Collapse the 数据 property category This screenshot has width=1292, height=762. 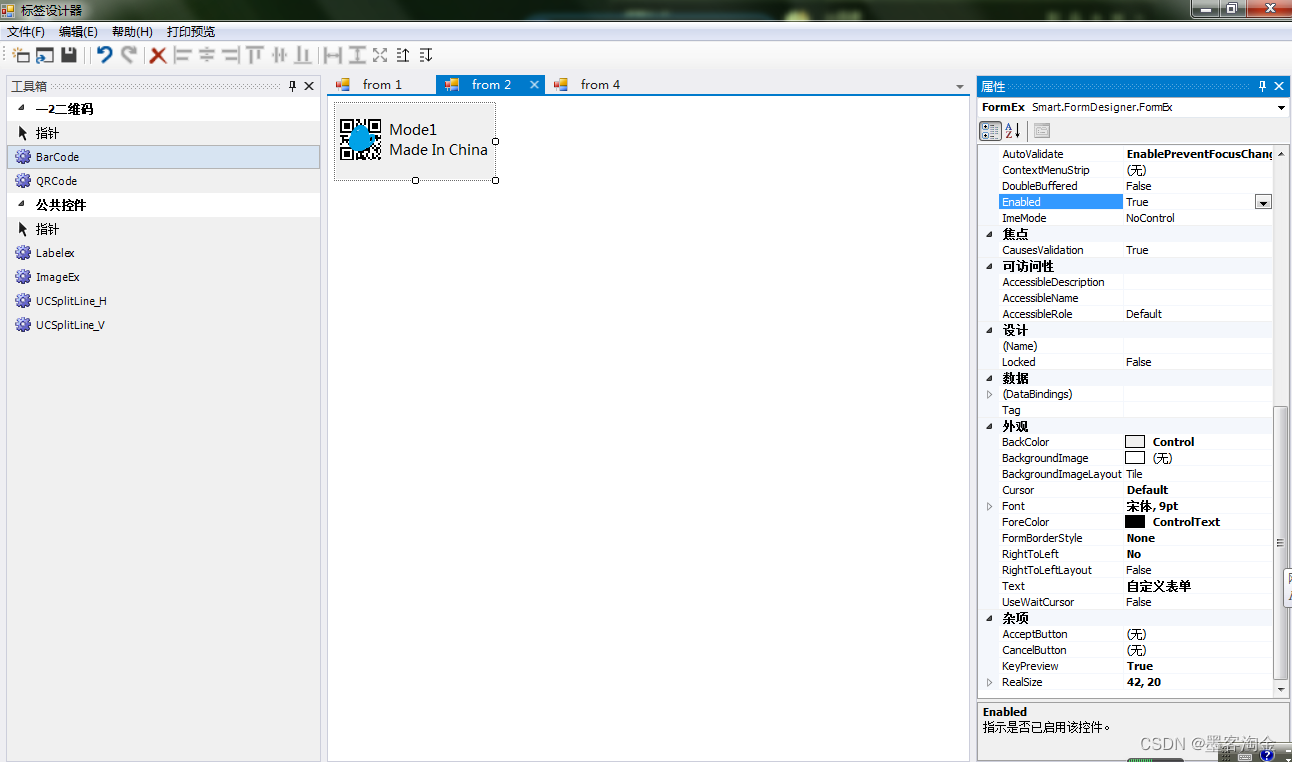point(990,378)
